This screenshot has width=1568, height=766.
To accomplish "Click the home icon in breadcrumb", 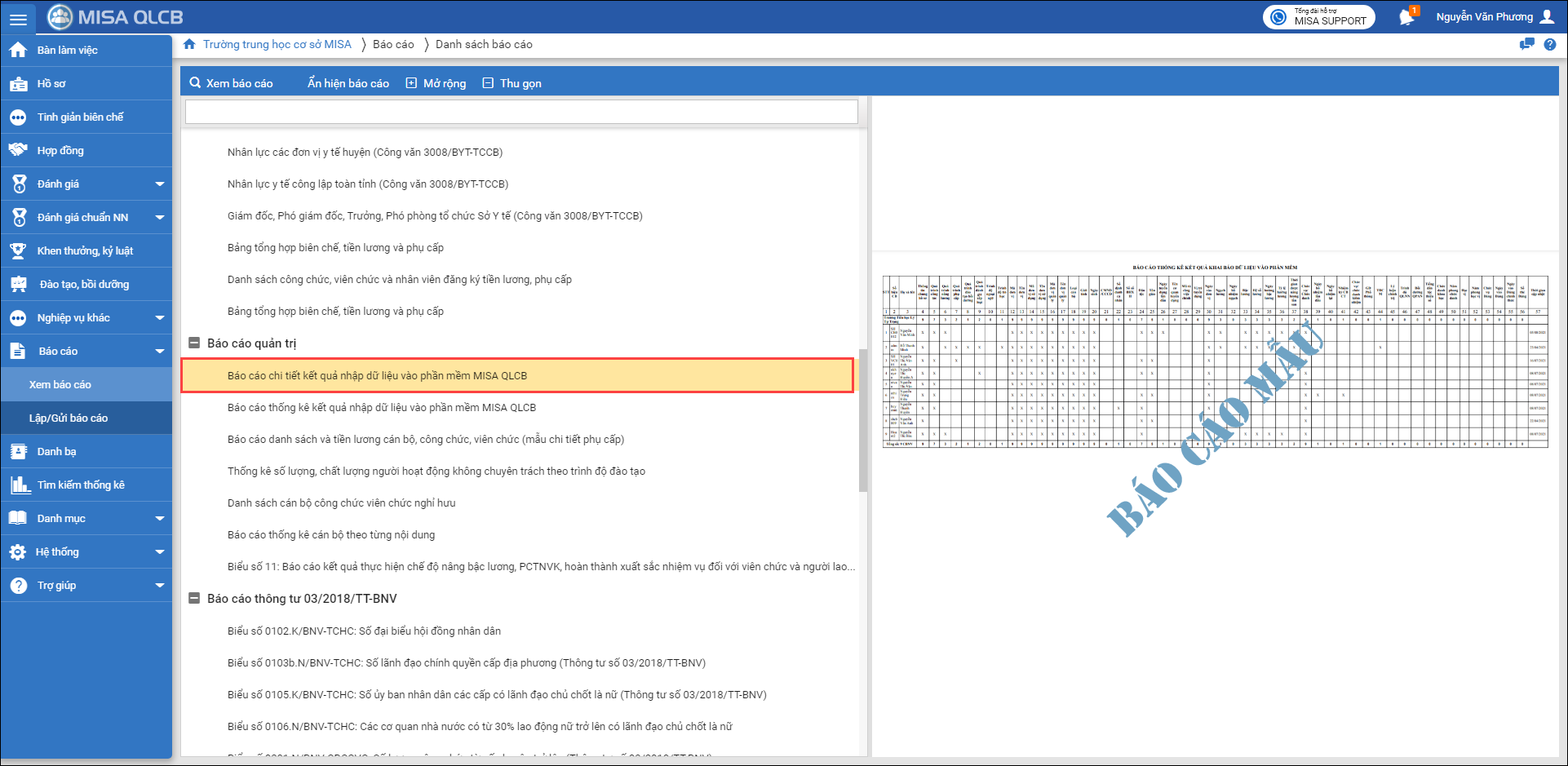I will [189, 44].
